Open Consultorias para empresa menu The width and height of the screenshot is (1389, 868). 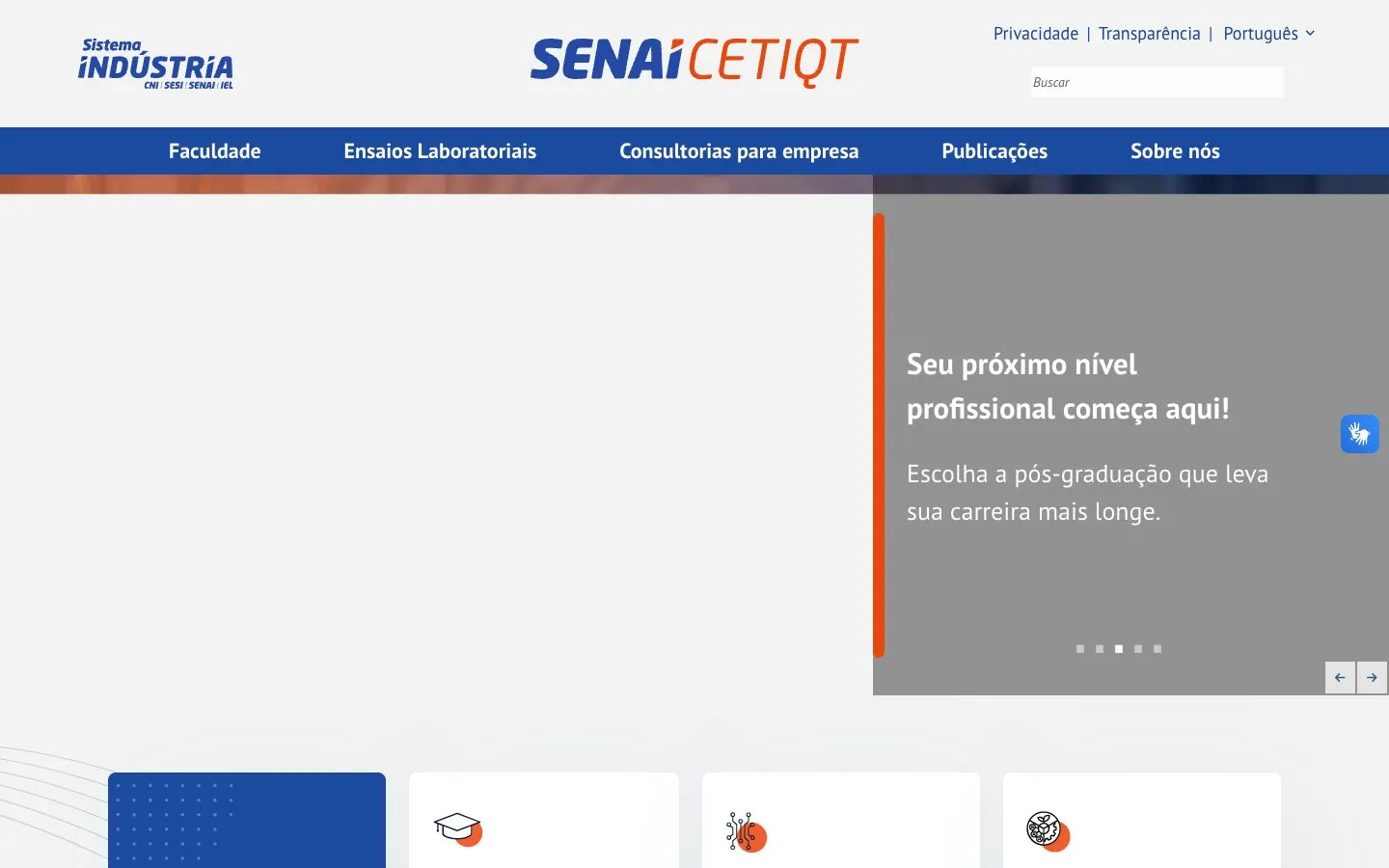(x=739, y=151)
